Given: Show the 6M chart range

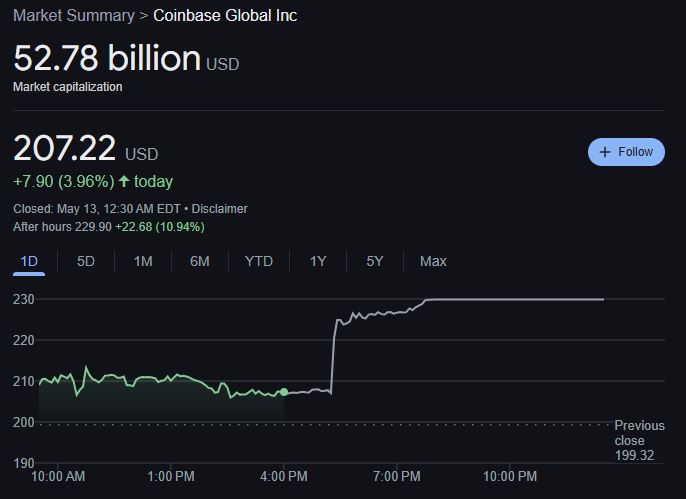Looking at the screenshot, I should [200, 261].
